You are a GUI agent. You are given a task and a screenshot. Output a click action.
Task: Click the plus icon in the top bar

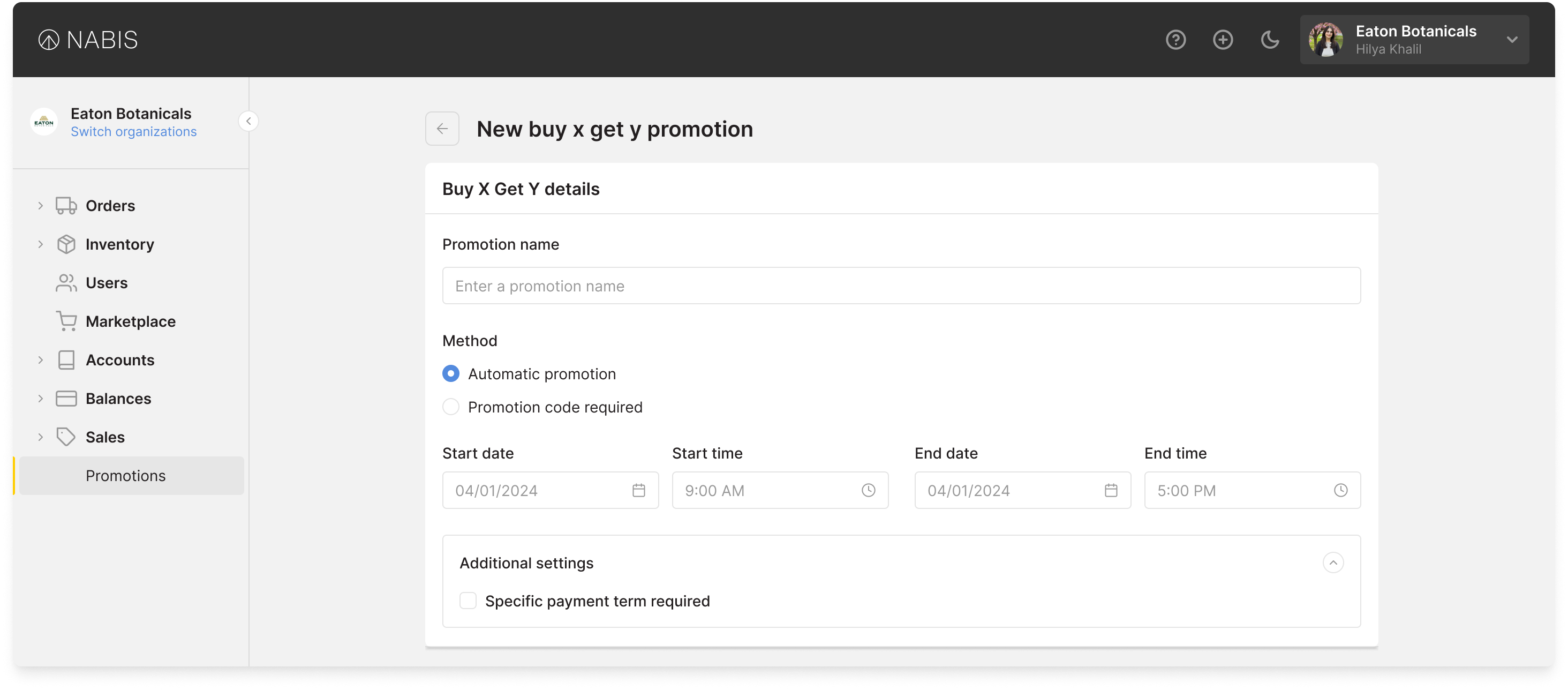(x=1223, y=40)
